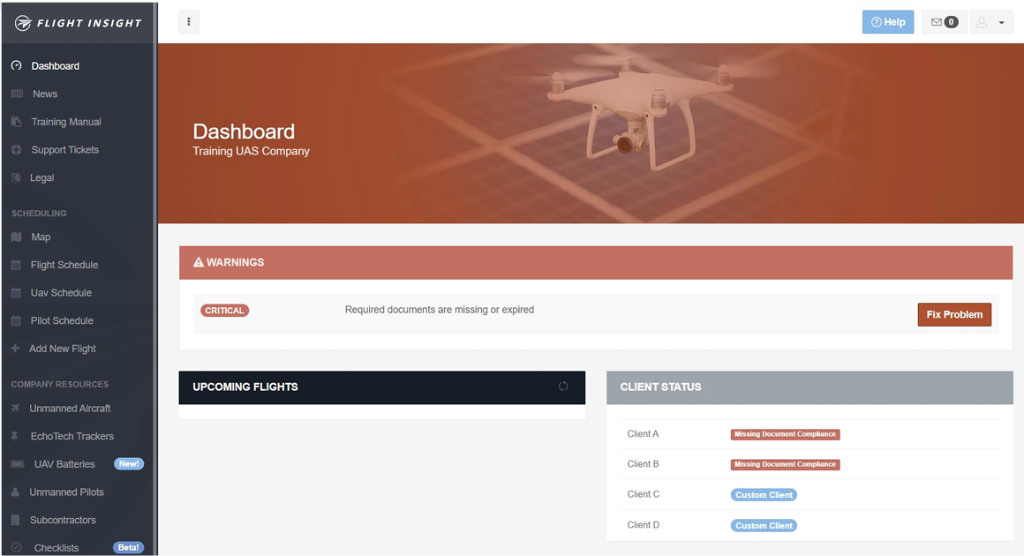Click the UPCOMING FLIGHTS panel header
The image size is (1024, 556).
click(x=381, y=387)
